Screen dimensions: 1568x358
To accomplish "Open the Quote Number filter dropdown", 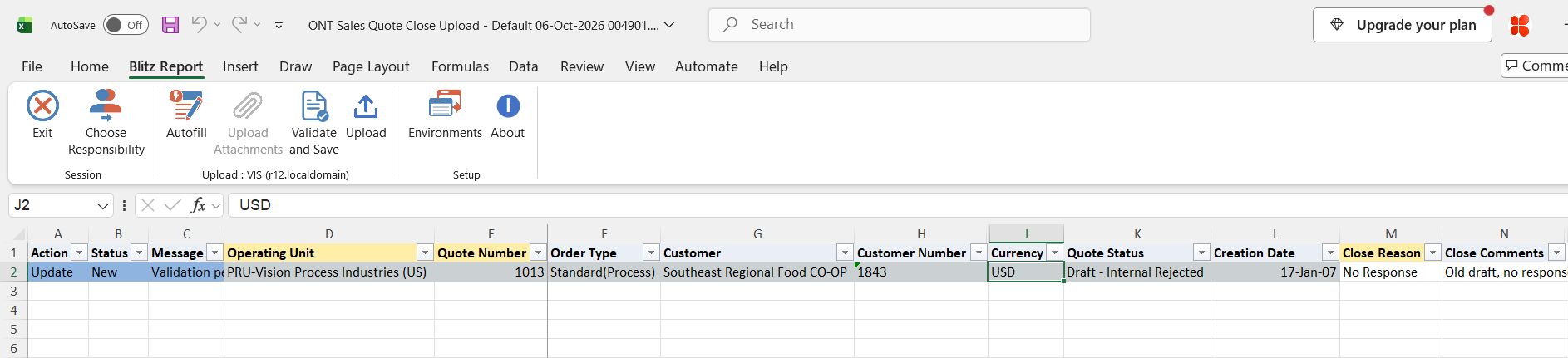I will [539, 253].
